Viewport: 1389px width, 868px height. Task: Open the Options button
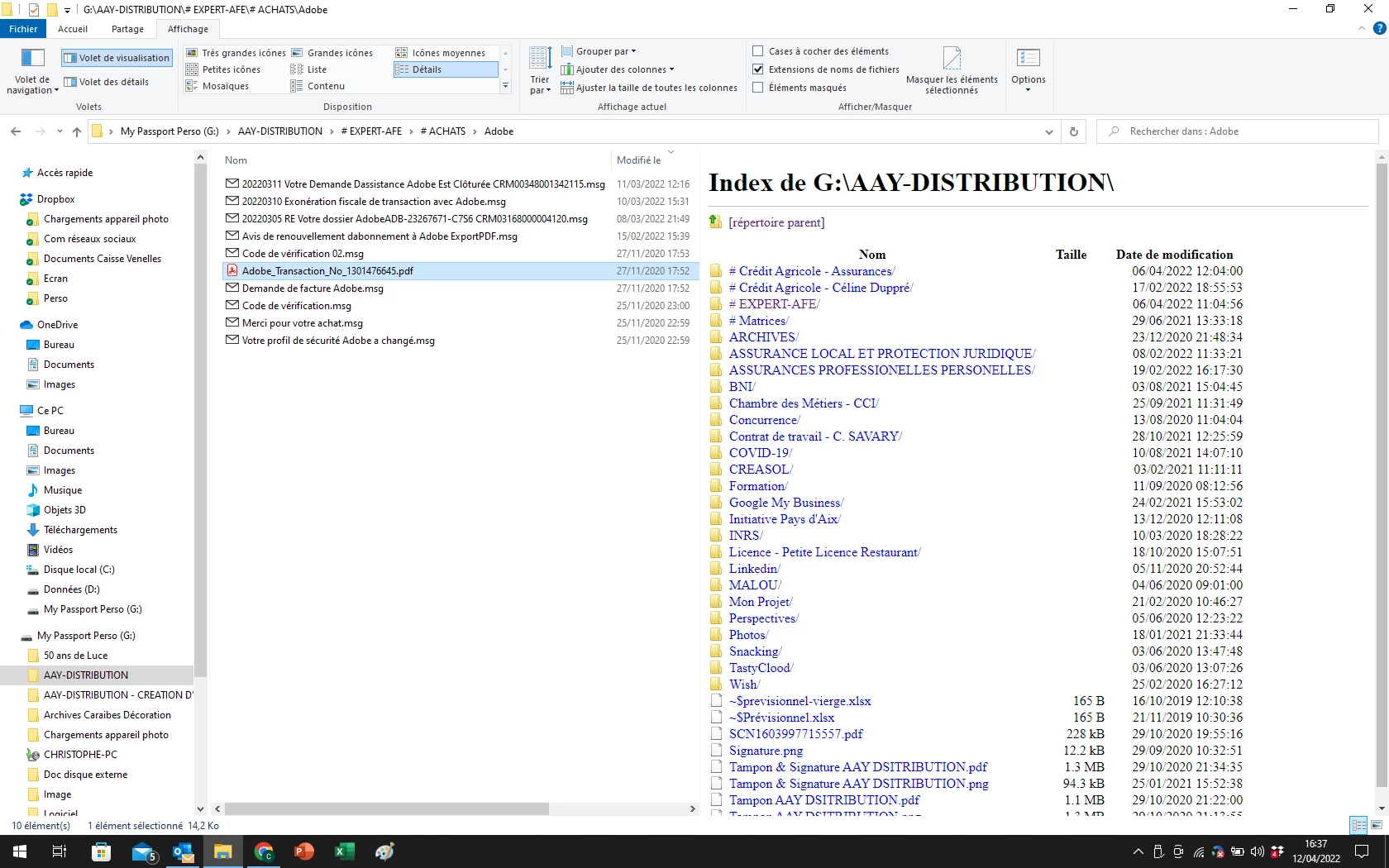1028,69
